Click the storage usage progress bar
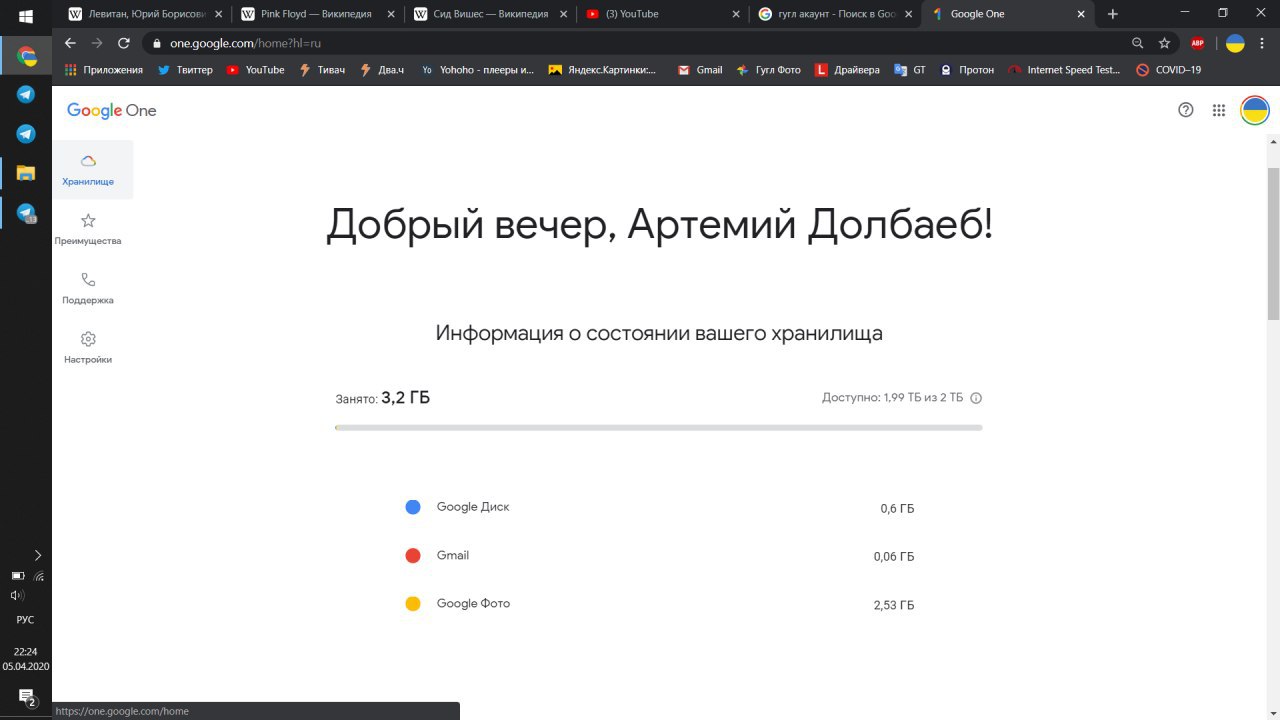Viewport: 1280px width, 720px height. click(x=659, y=428)
